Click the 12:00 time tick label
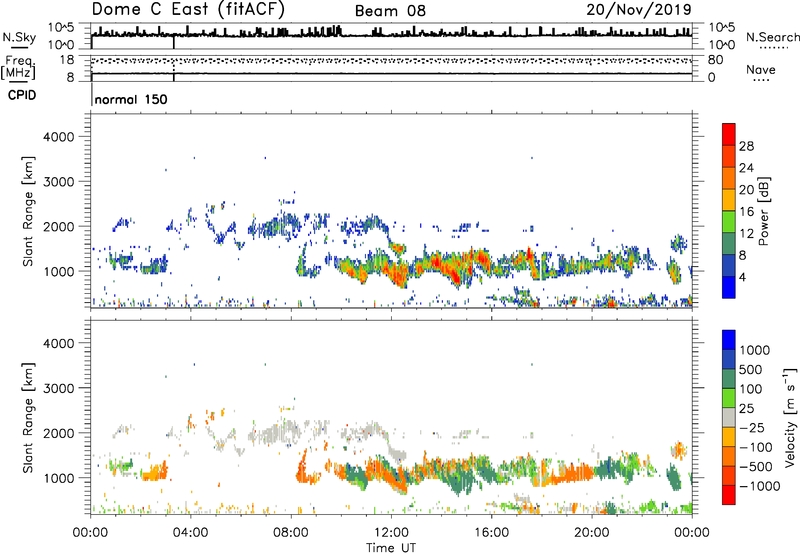Viewport: 800px width, 554px height. 391,533
